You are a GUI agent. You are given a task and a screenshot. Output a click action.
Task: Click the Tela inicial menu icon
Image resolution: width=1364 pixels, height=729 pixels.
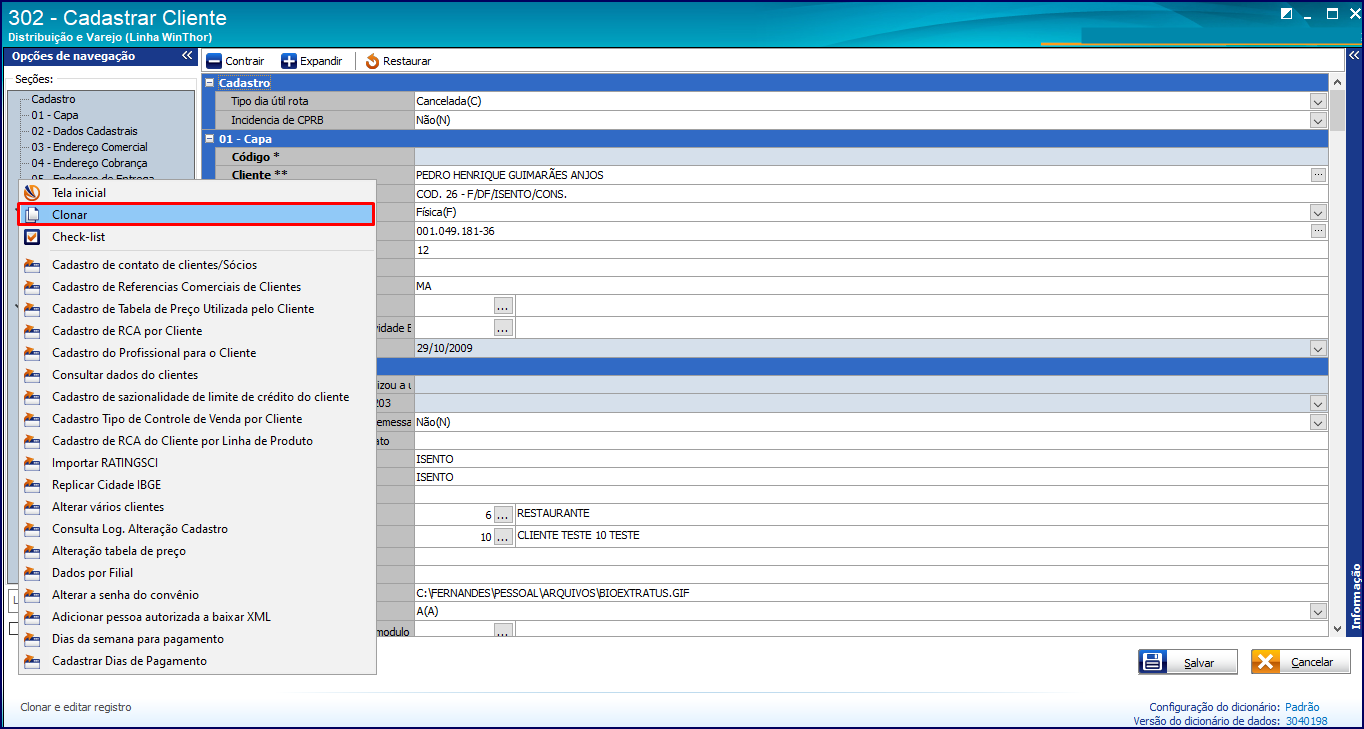pos(32,193)
